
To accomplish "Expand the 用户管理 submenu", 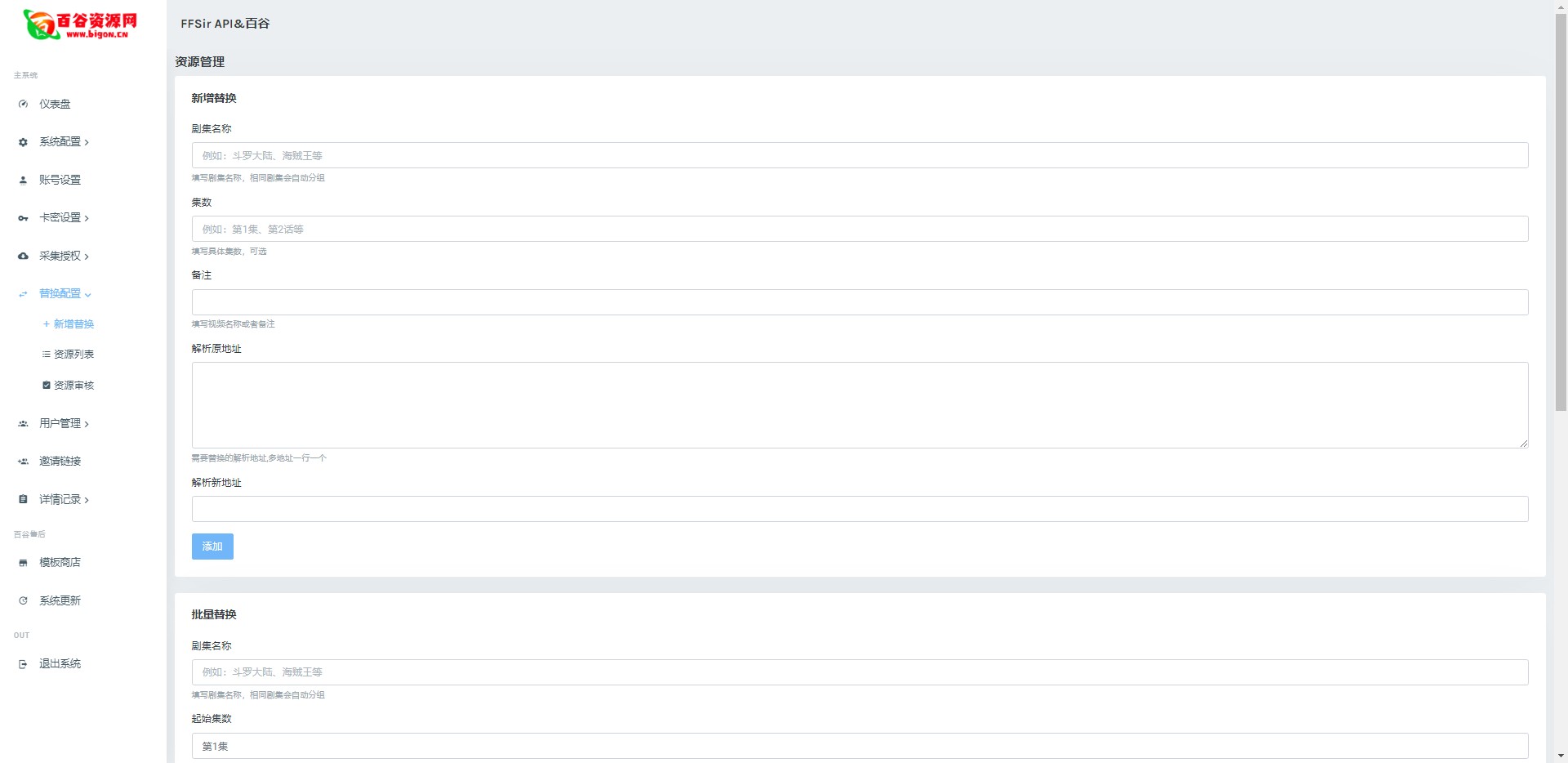I will 64,423.
